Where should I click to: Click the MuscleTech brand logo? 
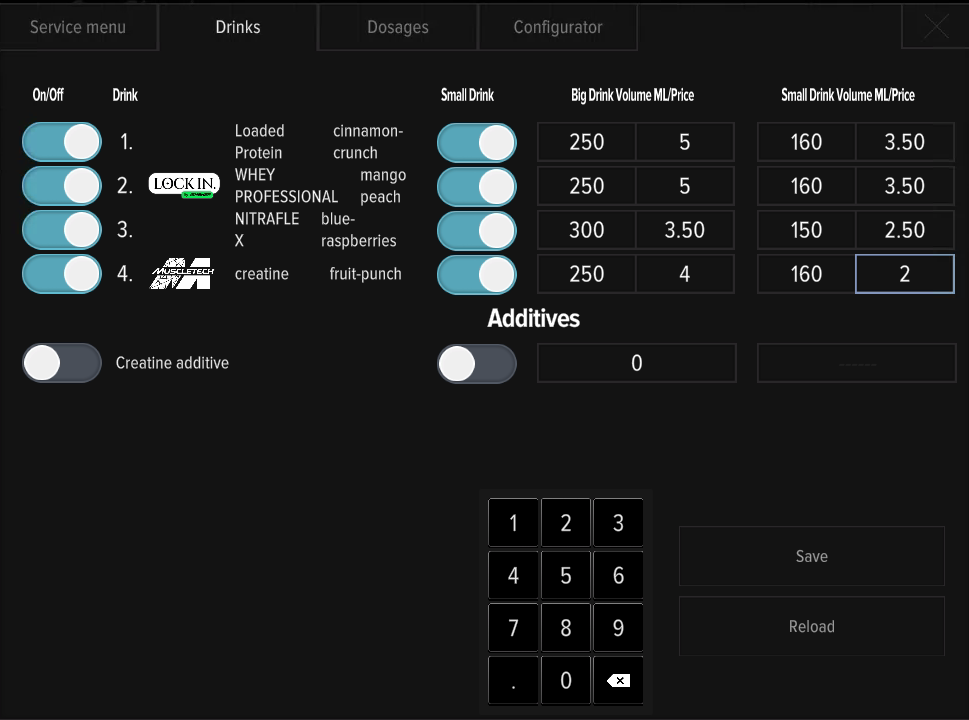click(x=182, y=274)
